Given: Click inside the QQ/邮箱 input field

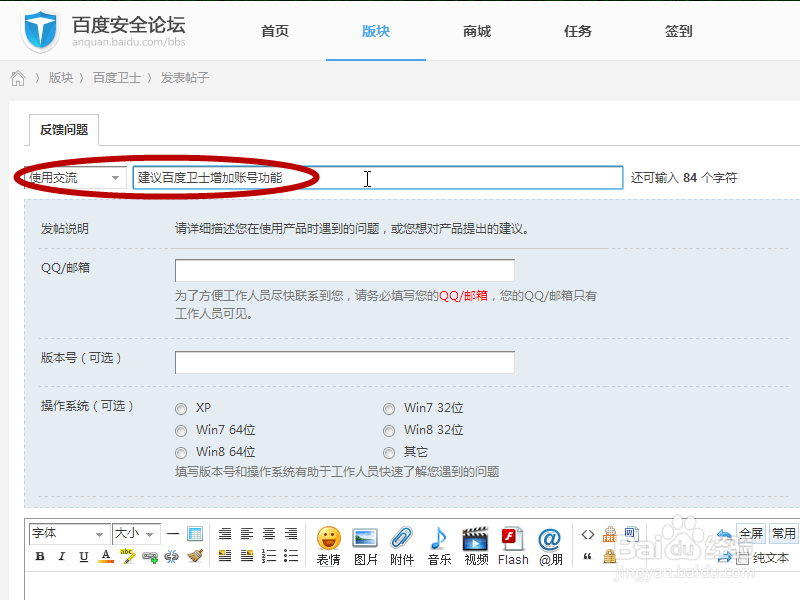Looking at the screenshot, I should 344,270.
